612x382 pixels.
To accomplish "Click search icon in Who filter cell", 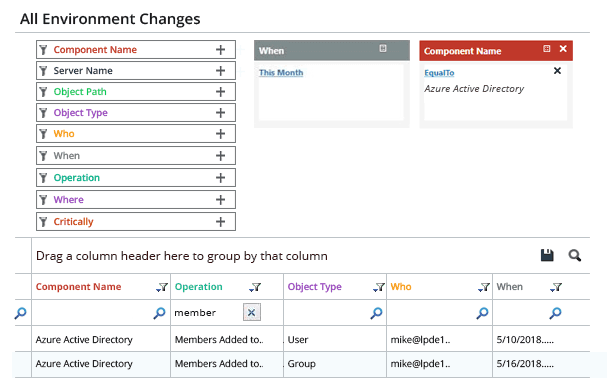I will 482,313.
